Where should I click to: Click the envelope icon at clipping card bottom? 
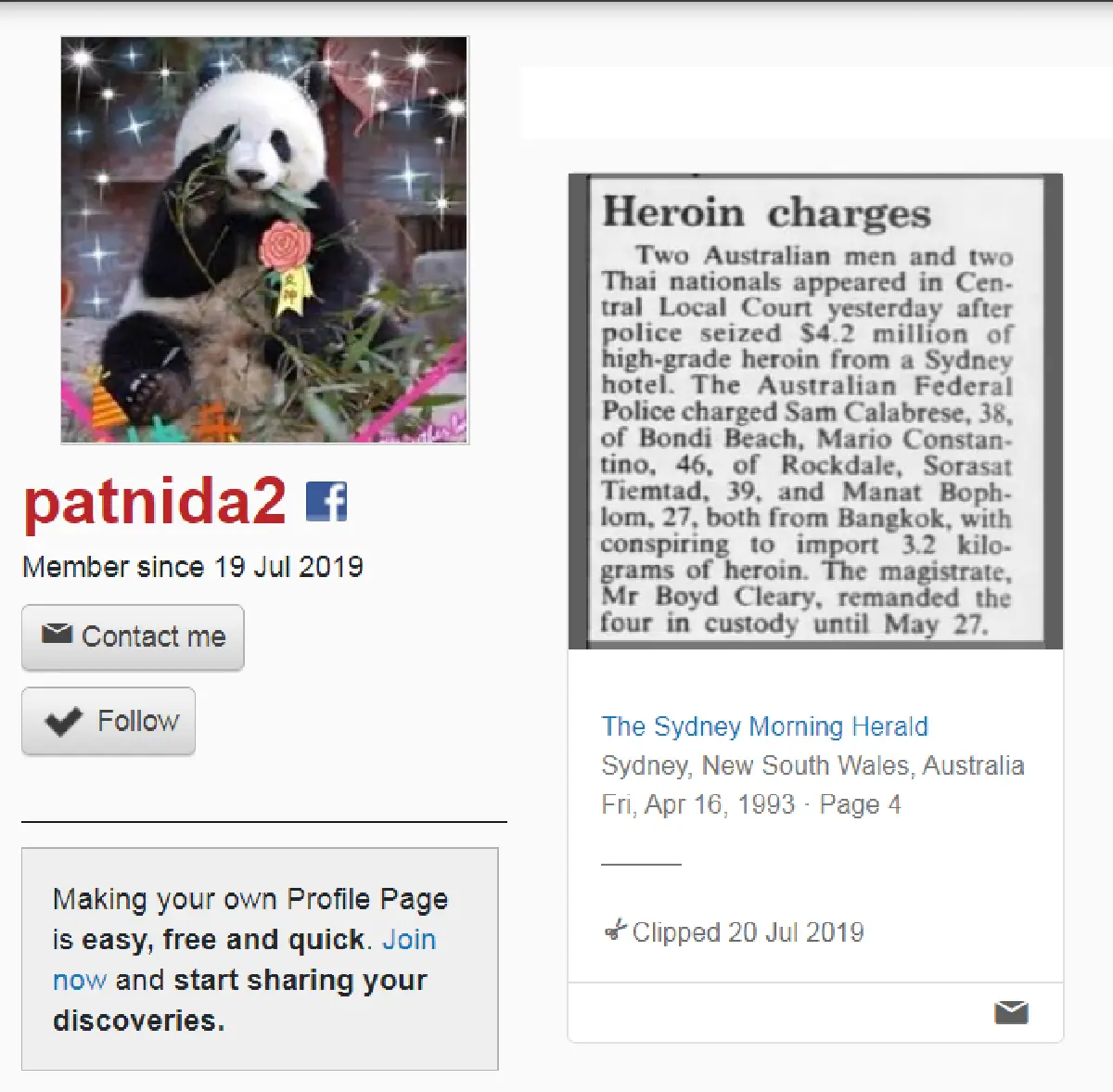click(1011, 1012)
